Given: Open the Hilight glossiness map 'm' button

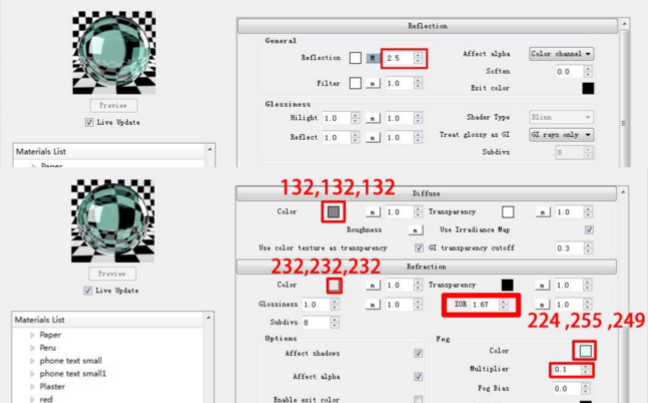Looking at the screenshot, I should click(x=373, y=119).
